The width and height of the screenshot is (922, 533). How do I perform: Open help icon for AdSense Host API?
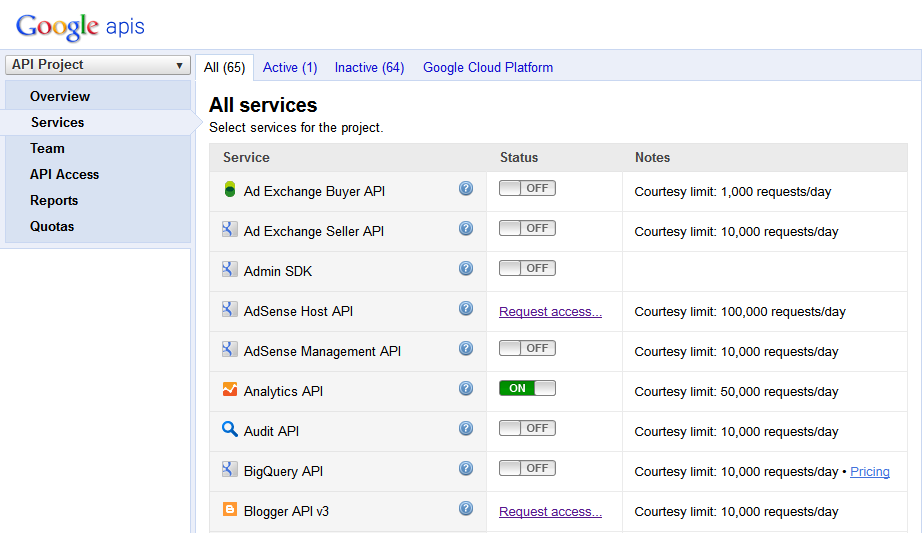[x=466, y=308]
